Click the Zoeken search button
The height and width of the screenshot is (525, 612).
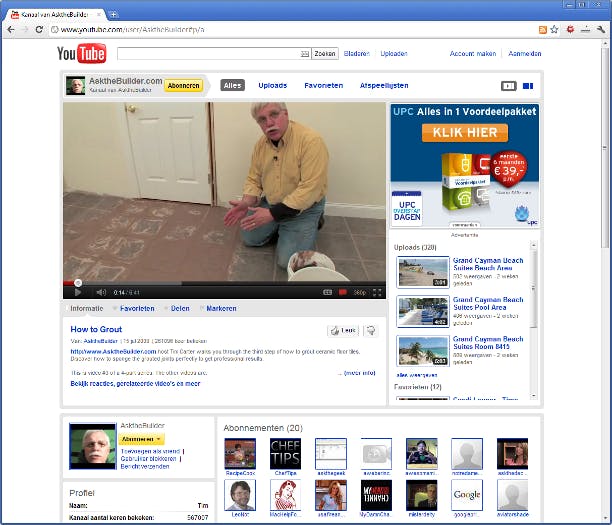(x=325, y=53)
